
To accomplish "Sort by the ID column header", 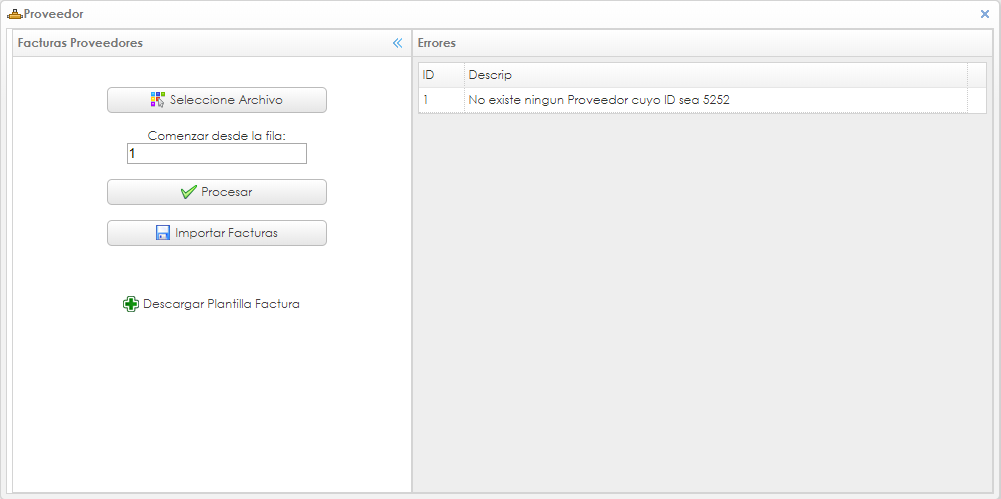I will pos(441,75).
